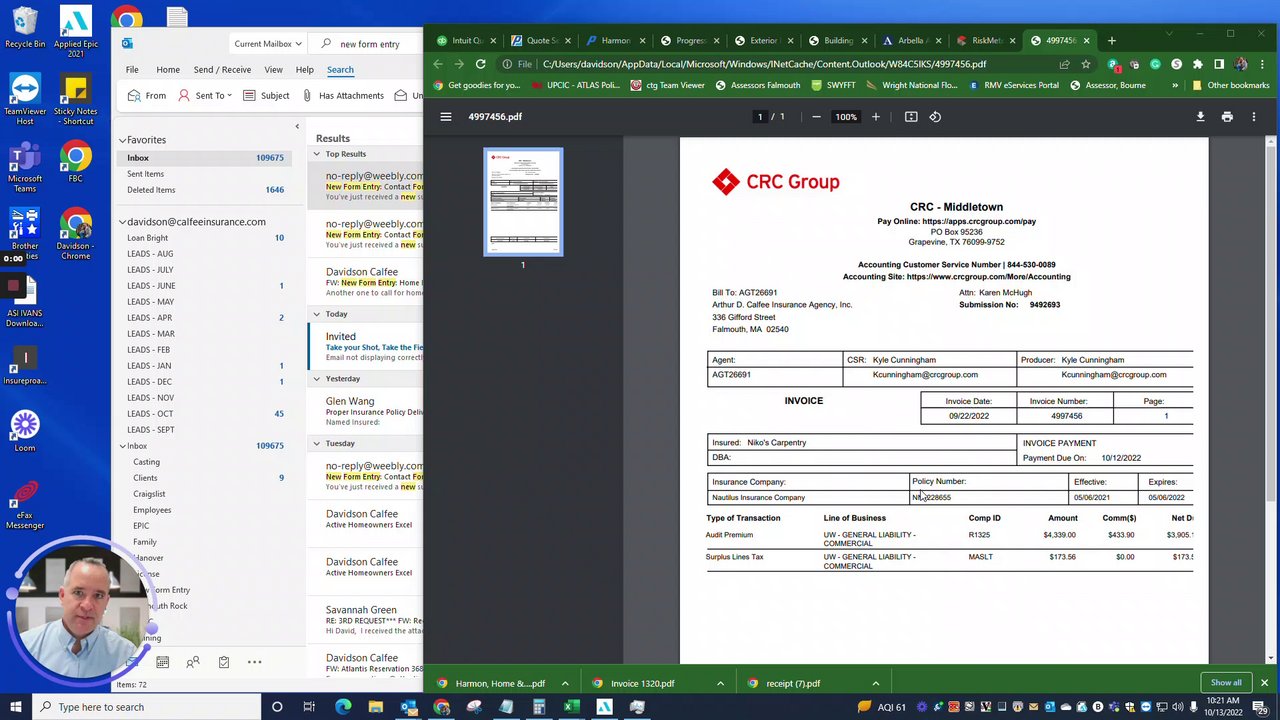Open Chrome extensions puzzle icon
The image size is (1280, 720).
[x=1198, y=64]
